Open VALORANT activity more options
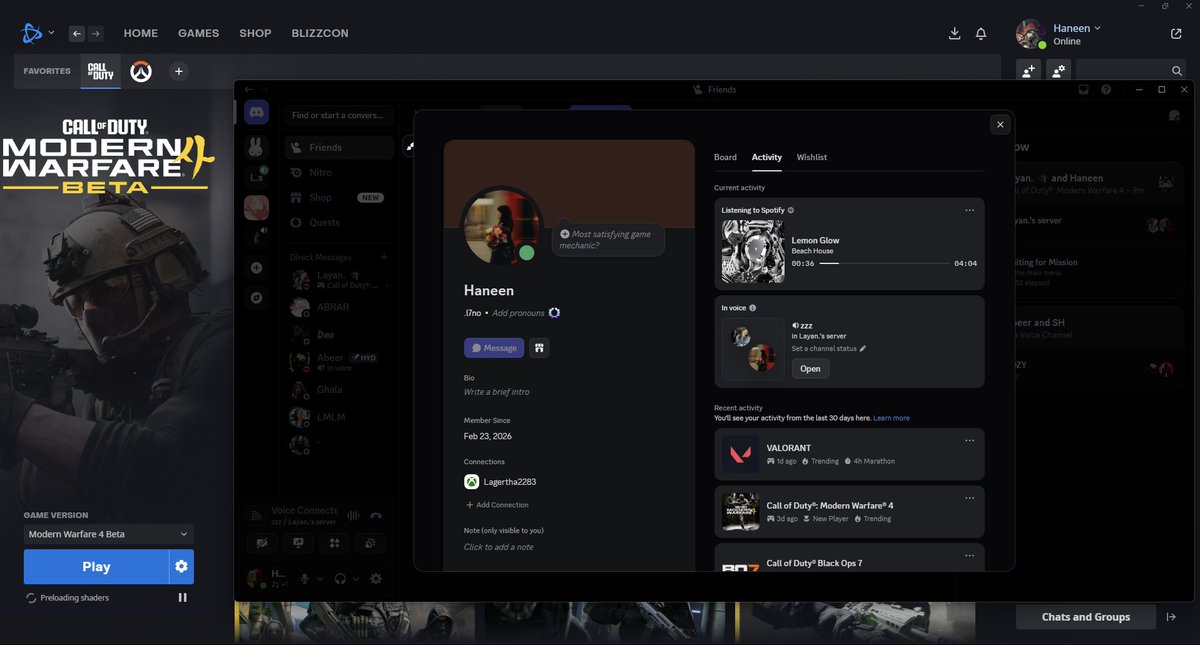This screenshot has width=1200, height=645. [x=969, y=440]
